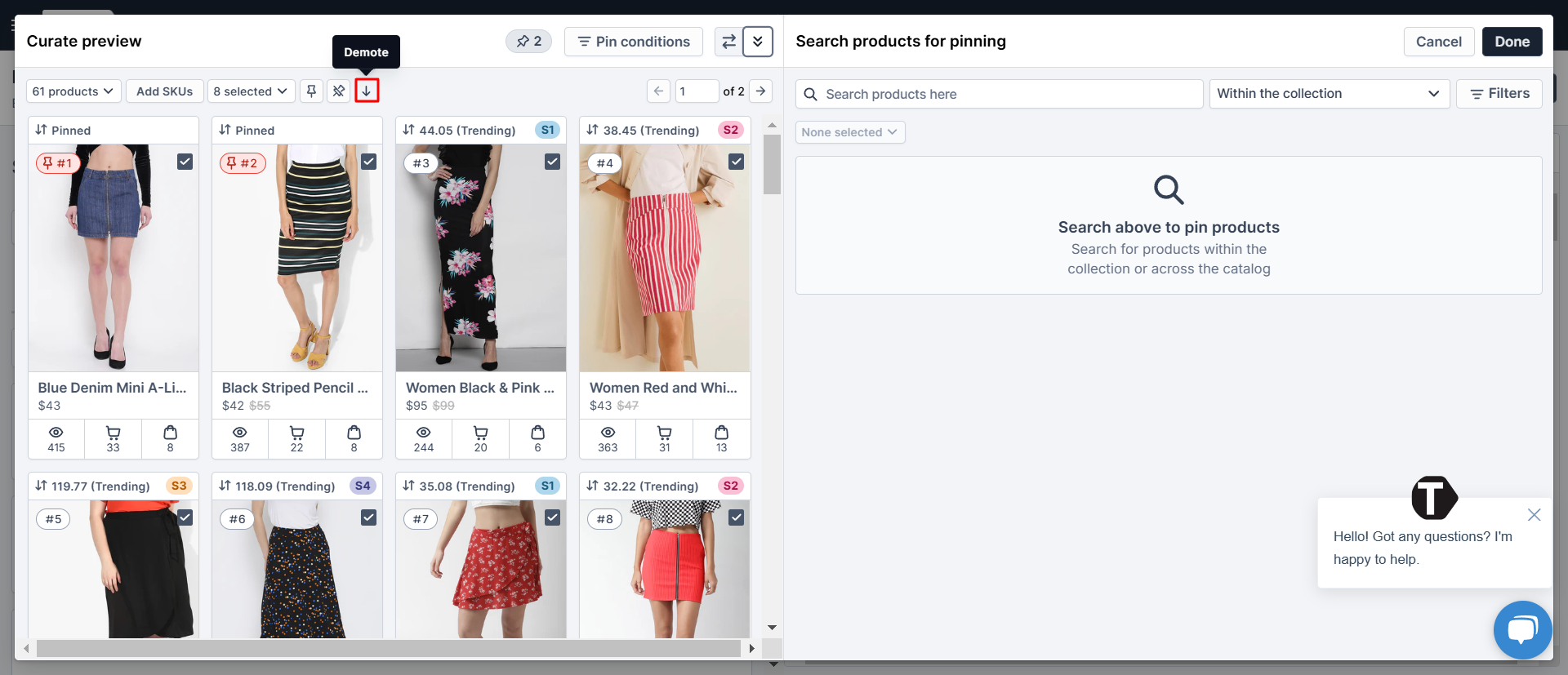
Task: Click the Cancel button
Action: click(x=1439, y=42)
